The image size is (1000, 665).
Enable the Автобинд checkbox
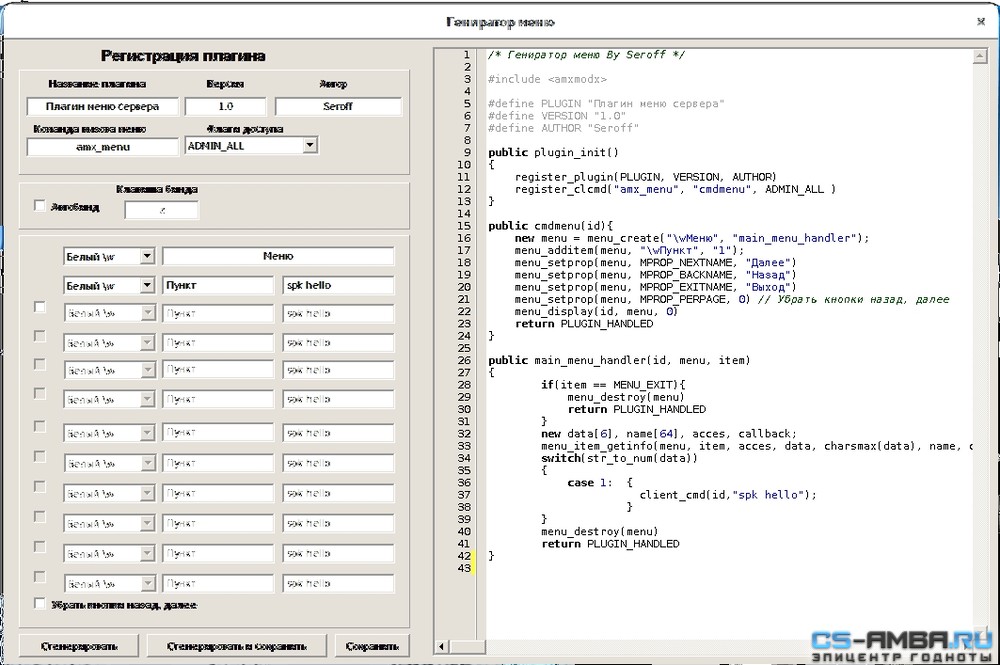point(40,206)
